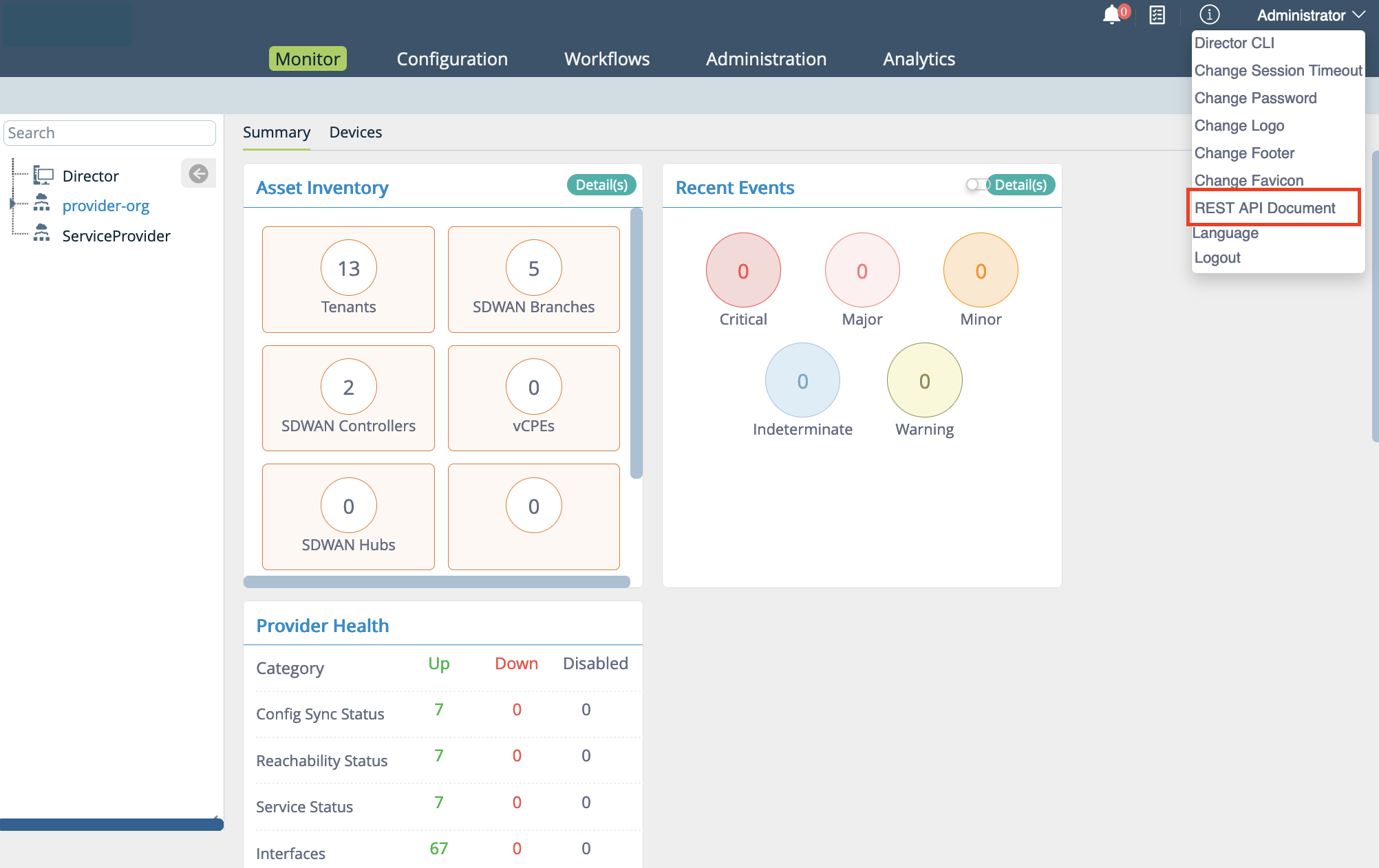Screen dimensions: 1379x868
Task: Click Asset Inventory Detail(s) button
Action: coord(601,185)
